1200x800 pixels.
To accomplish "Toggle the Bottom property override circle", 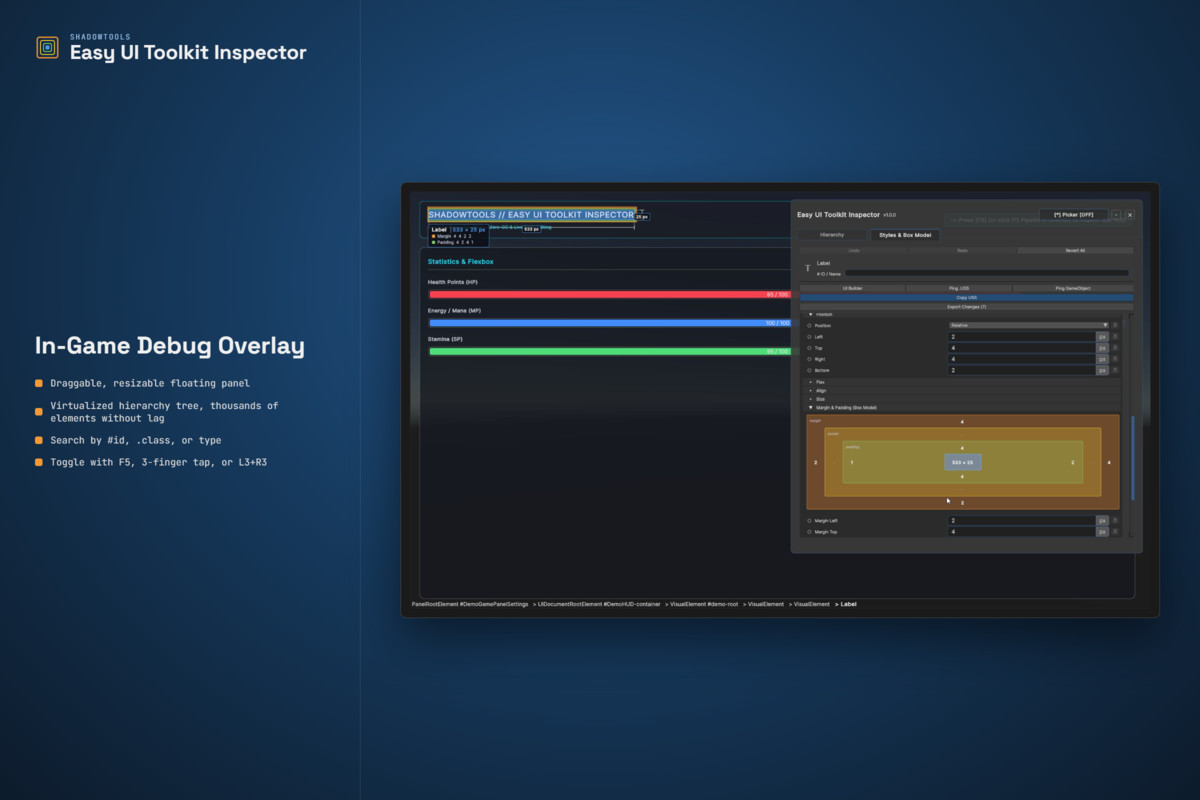I will point(809,370).
